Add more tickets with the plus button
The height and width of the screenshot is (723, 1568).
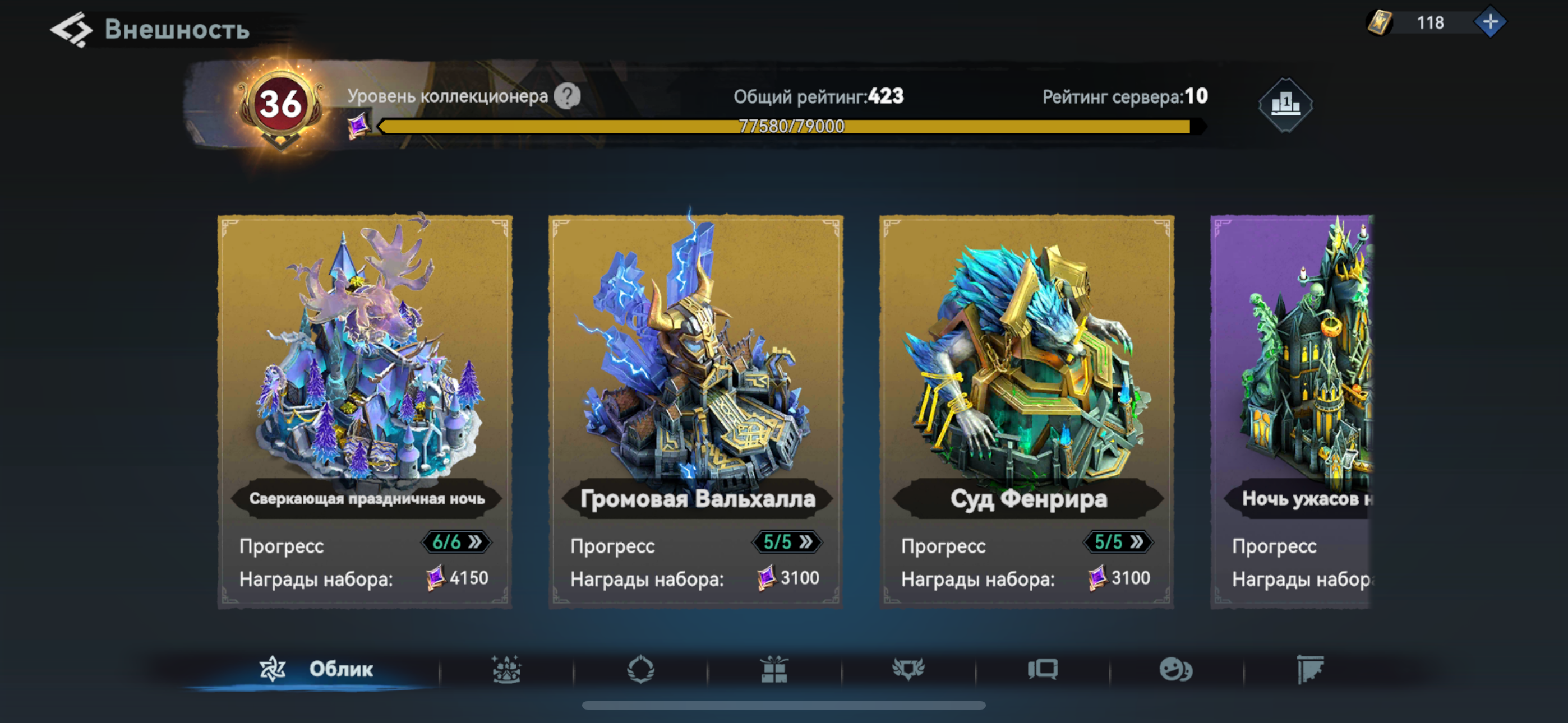[x=1489, y=22]
